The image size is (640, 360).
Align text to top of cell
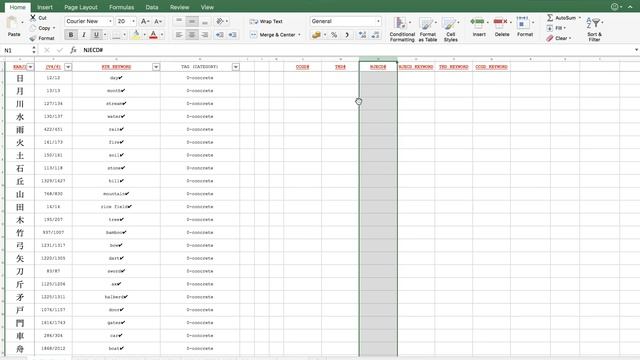[x=179, y=21]
